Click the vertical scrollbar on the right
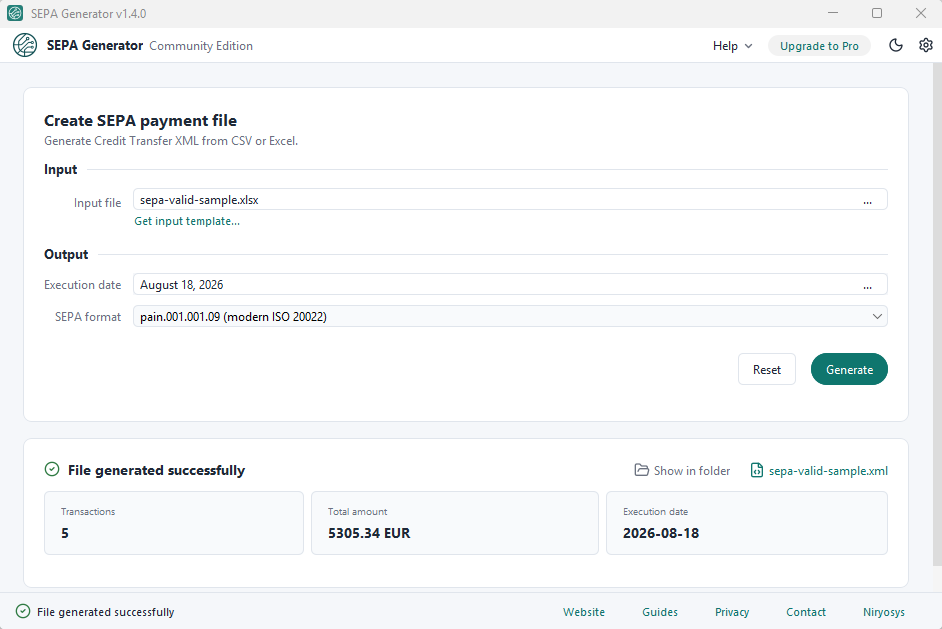 (x=937, y=314)
